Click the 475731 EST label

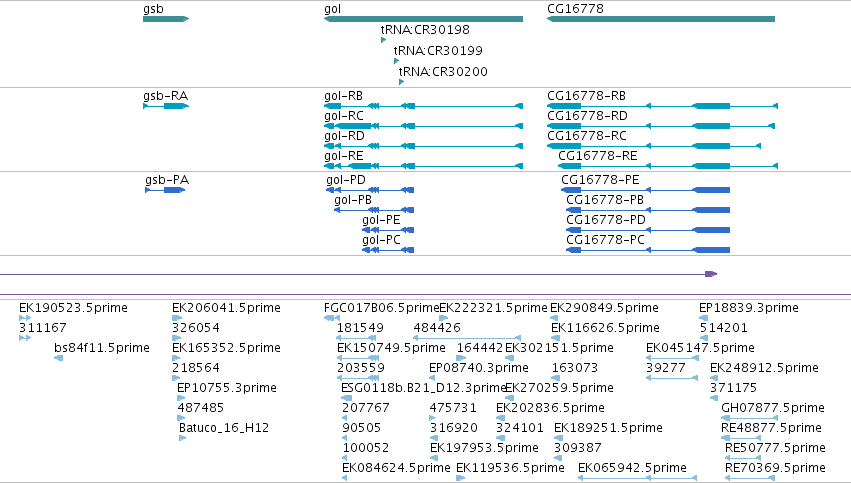coord(453,409)
